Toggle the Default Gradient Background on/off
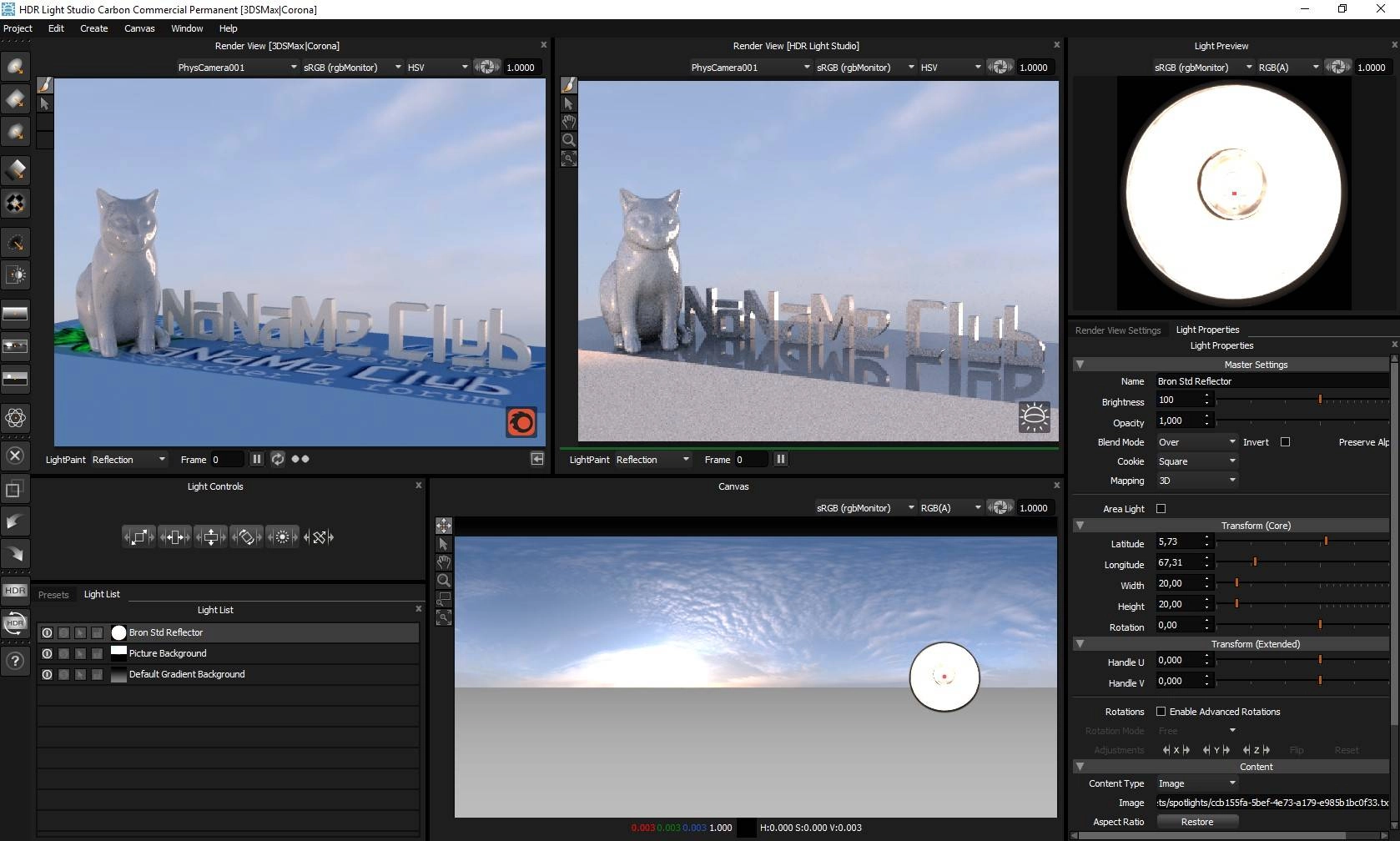1400x841 pixels. coord(47,675)
